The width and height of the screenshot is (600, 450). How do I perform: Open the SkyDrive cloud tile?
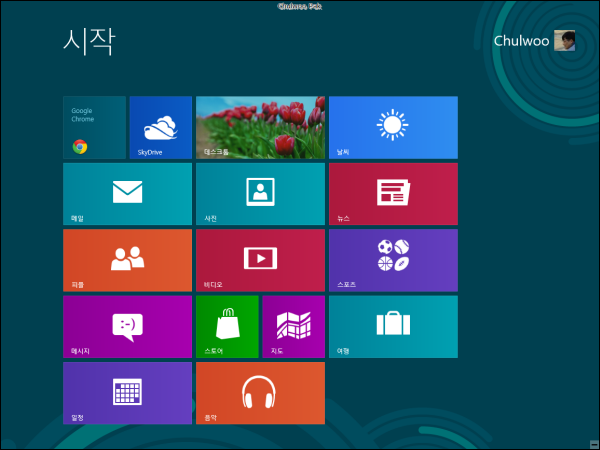coord(161,127)
